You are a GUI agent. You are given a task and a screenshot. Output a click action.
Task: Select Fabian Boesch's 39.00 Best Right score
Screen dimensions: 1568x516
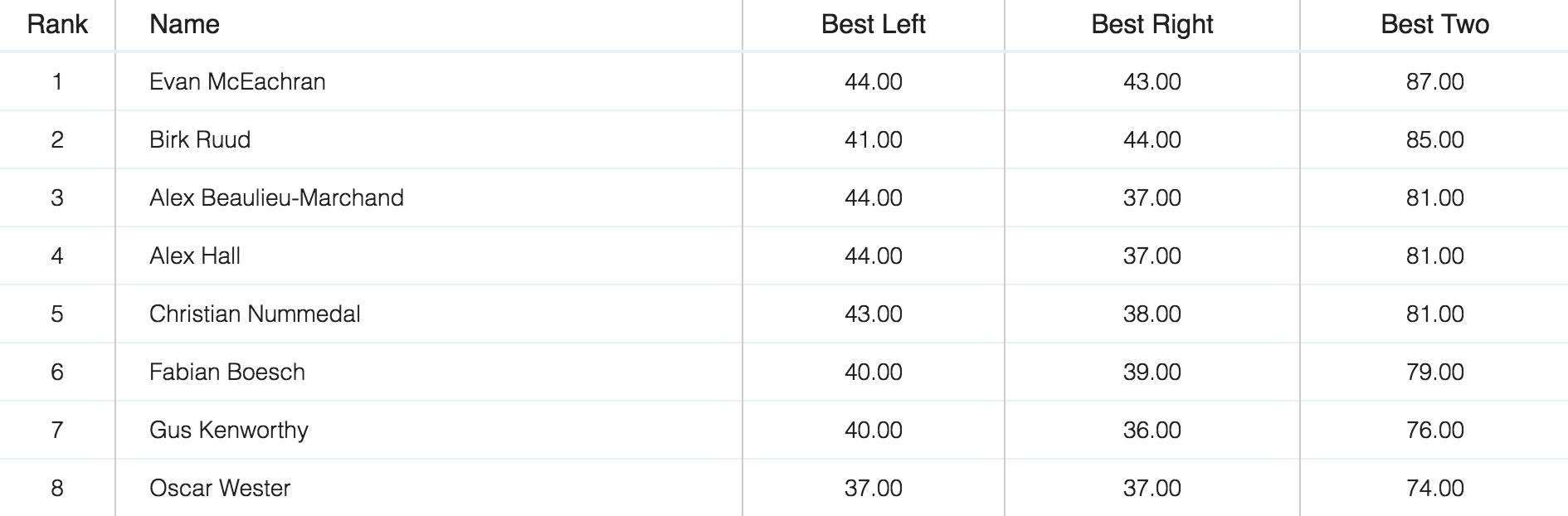1152,372
